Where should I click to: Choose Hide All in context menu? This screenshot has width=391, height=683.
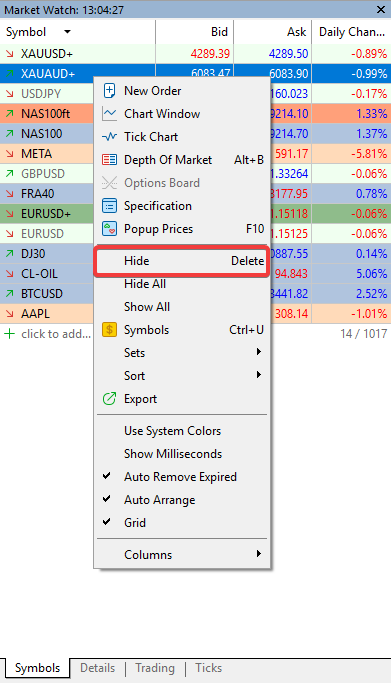click(182, 284)
